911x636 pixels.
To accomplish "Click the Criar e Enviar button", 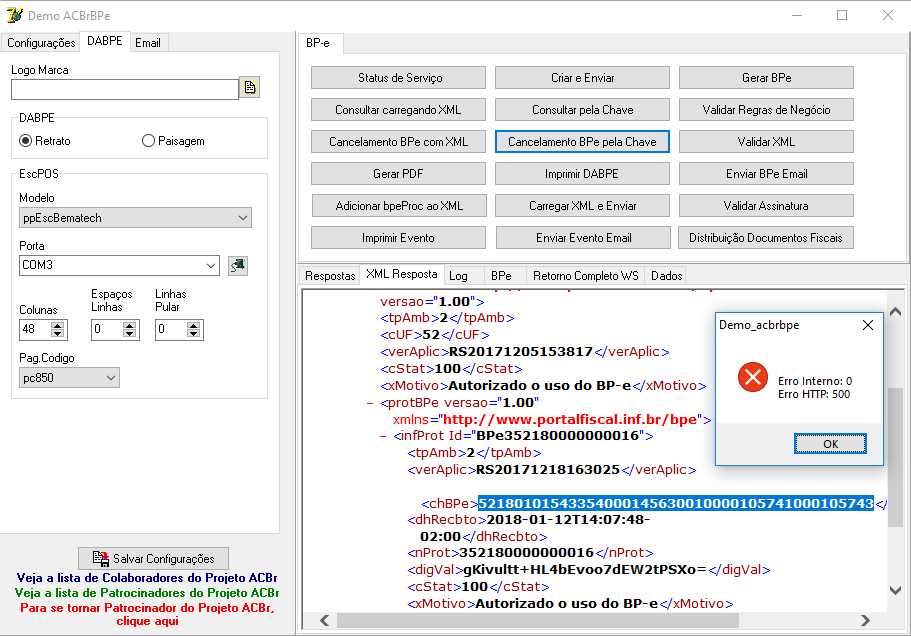I will (x=582, y=78).
